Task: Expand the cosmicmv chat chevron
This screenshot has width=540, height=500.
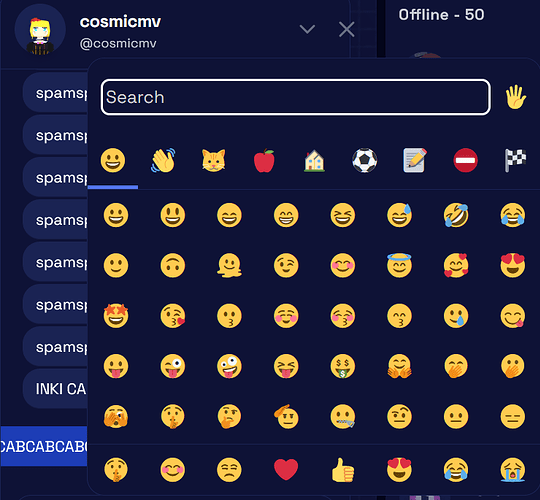Action: coord(307,29)
